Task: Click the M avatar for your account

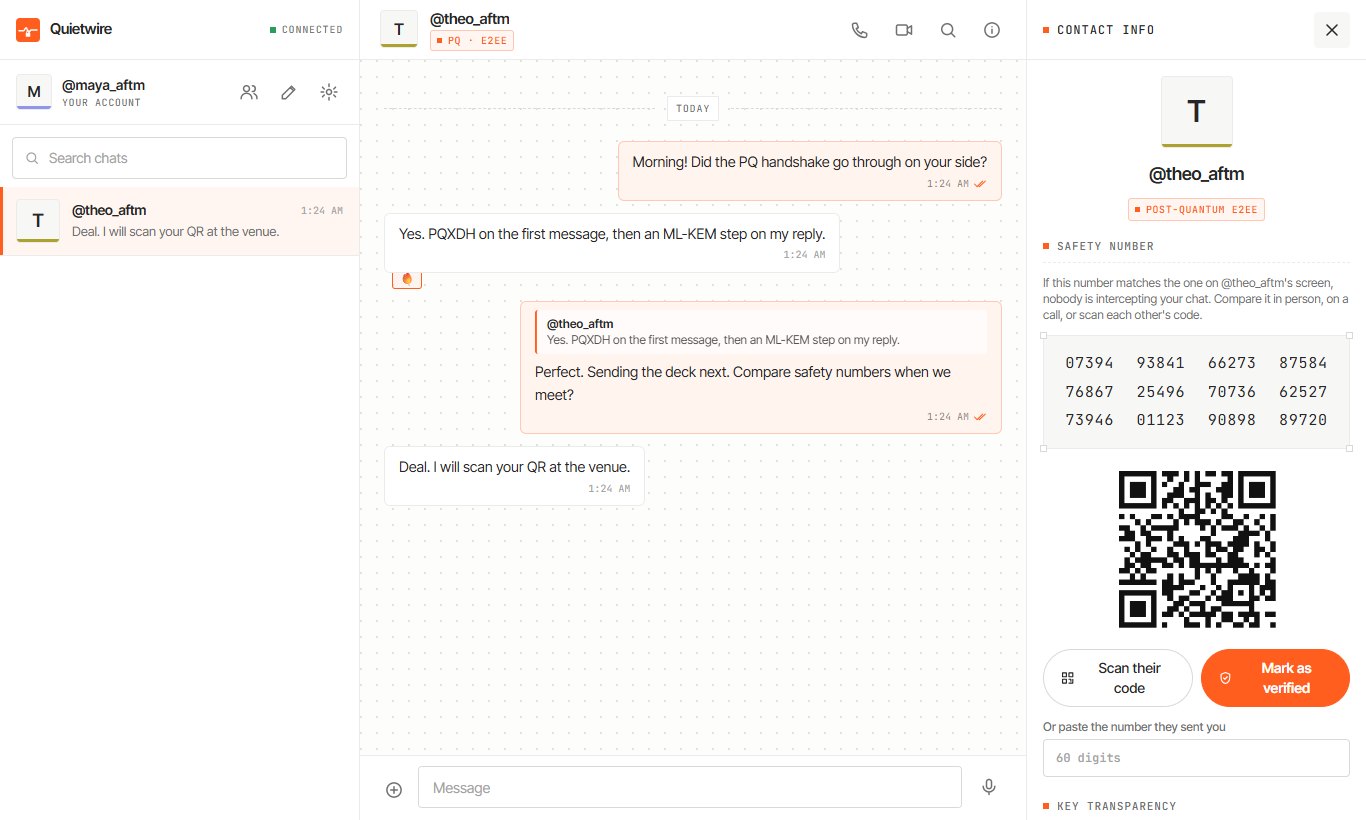Action: (34, 92)
